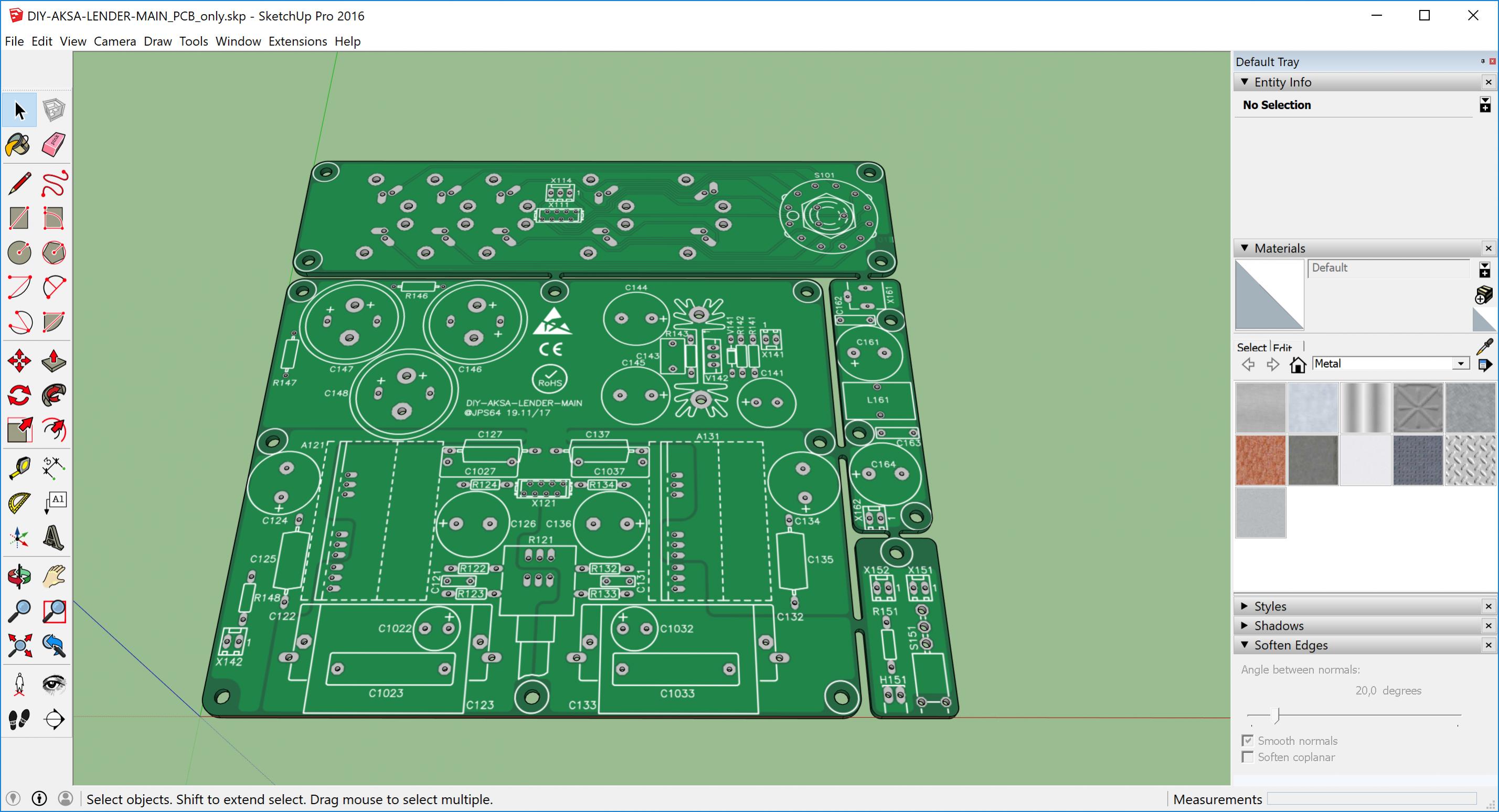
Task: Close the Entity Info panel
Action: (x=1488, y=82)
